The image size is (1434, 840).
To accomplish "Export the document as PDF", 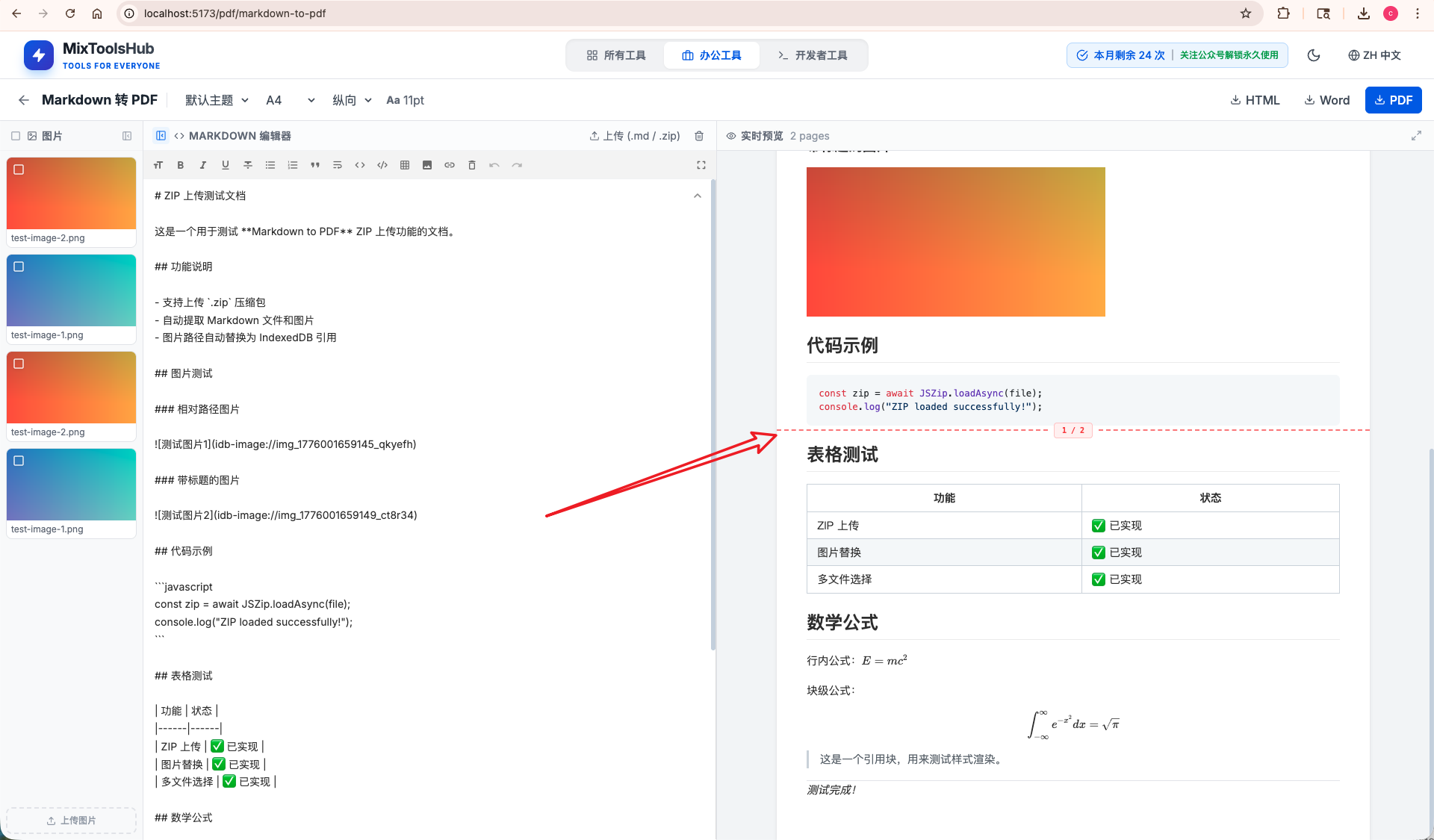I will pyautogui.click(x=1394, y=99).
